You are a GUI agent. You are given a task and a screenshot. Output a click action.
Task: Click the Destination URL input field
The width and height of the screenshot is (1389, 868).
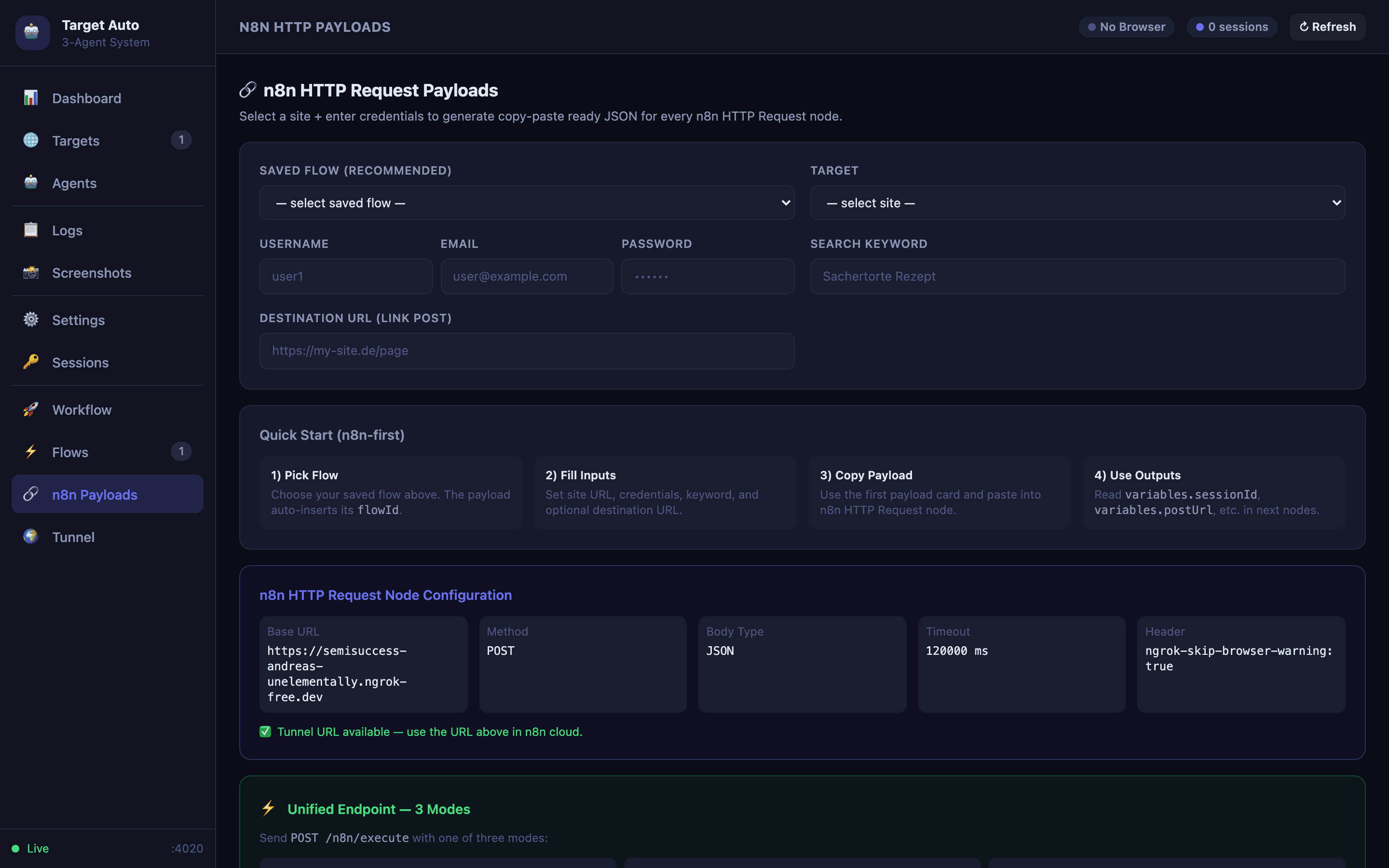(x=526, y=351)
